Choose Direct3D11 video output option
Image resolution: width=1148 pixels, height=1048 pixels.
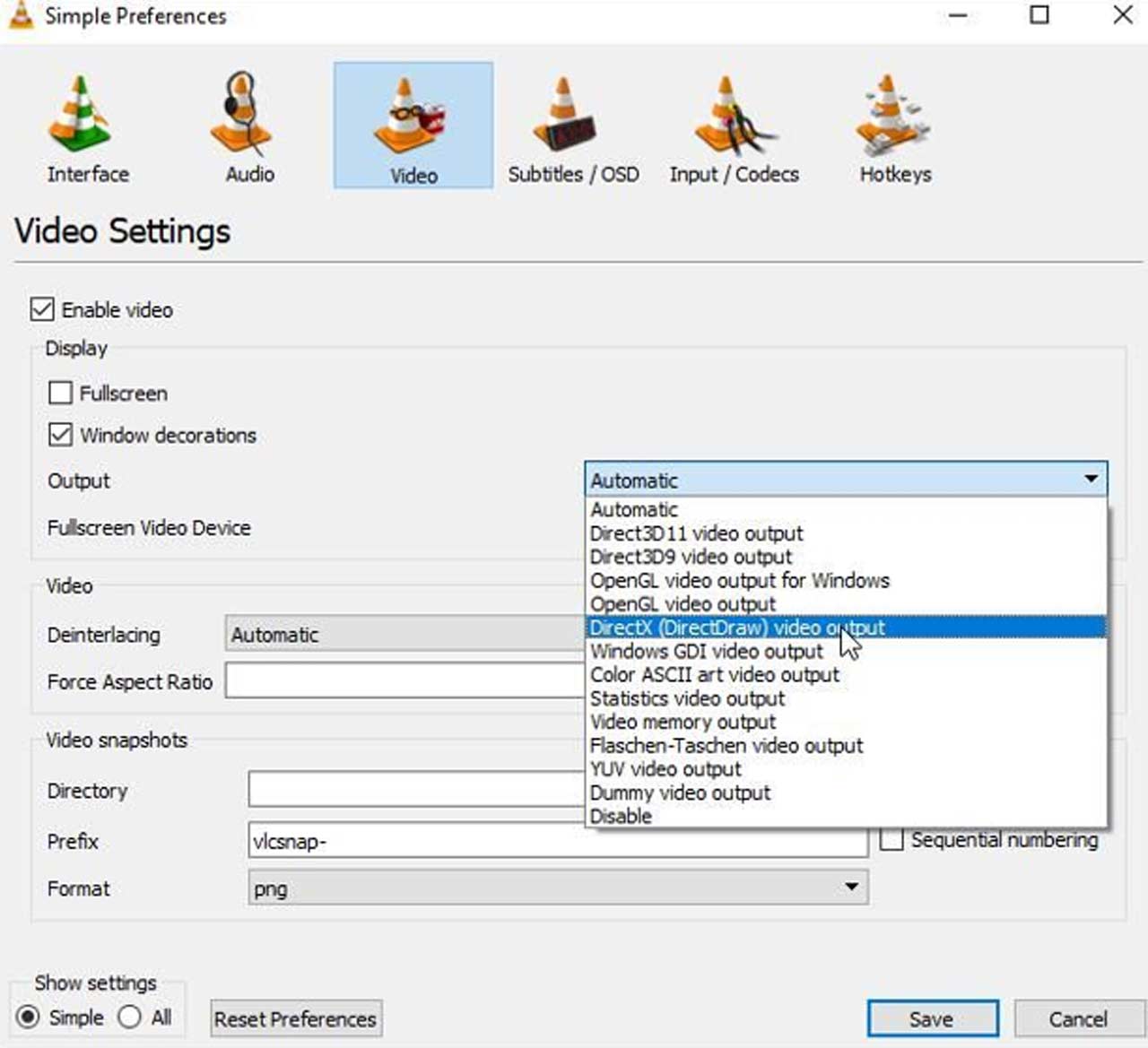696,533
